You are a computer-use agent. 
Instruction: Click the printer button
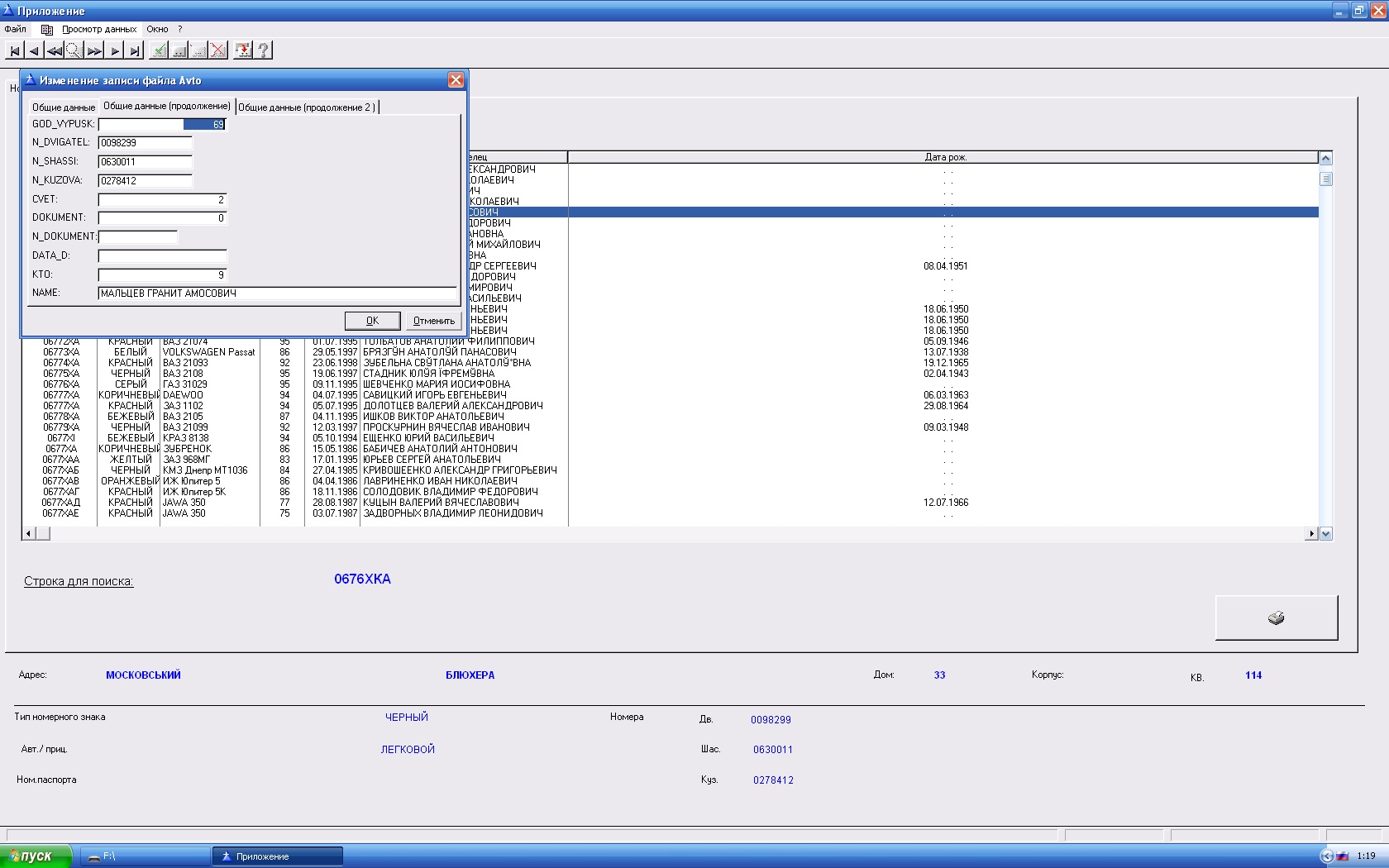click(1277, 618)
